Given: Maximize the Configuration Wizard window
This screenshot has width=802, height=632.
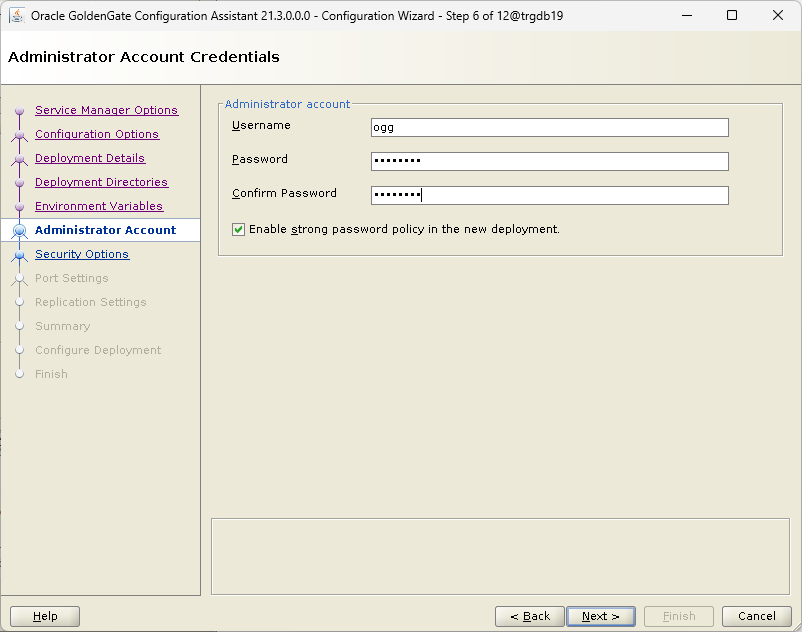Looking at the screenshot, I should click(732, 15).
